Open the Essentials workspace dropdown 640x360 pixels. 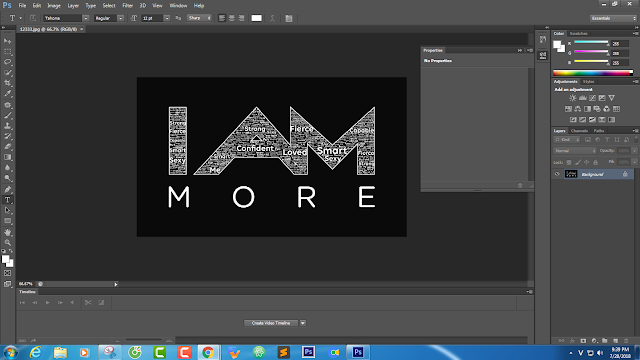[x=613, y=18]
